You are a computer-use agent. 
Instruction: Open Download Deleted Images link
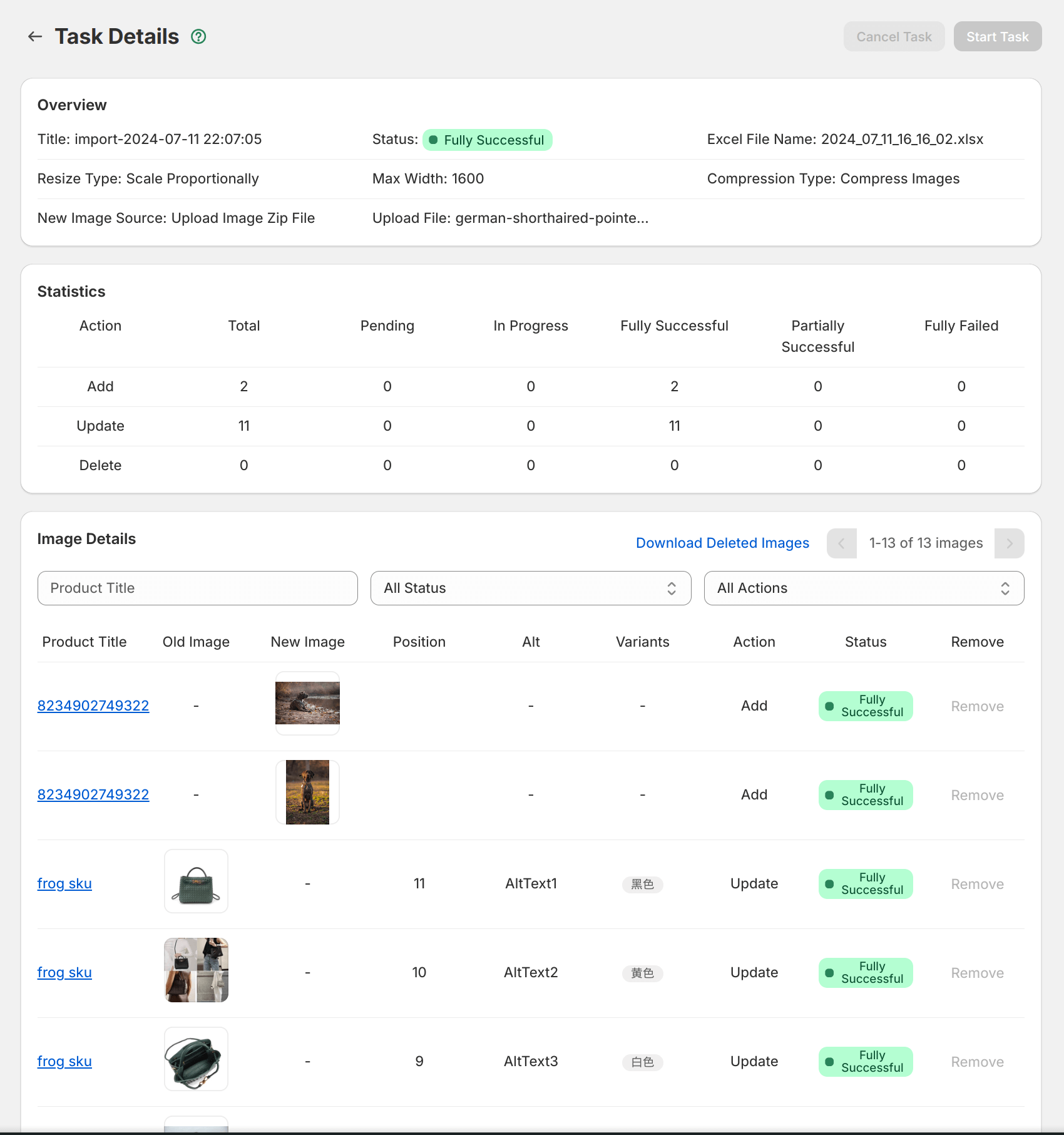tap(722, 543)
